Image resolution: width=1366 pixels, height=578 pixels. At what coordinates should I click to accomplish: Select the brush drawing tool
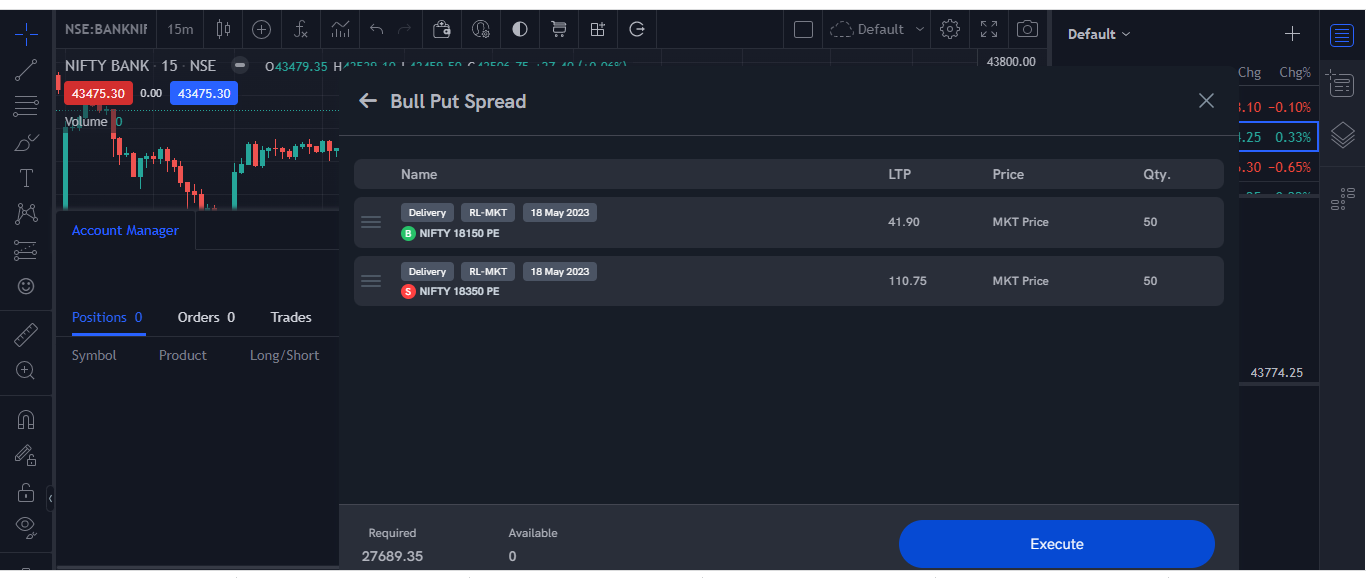pyautogui.click(x=27, y=142)
